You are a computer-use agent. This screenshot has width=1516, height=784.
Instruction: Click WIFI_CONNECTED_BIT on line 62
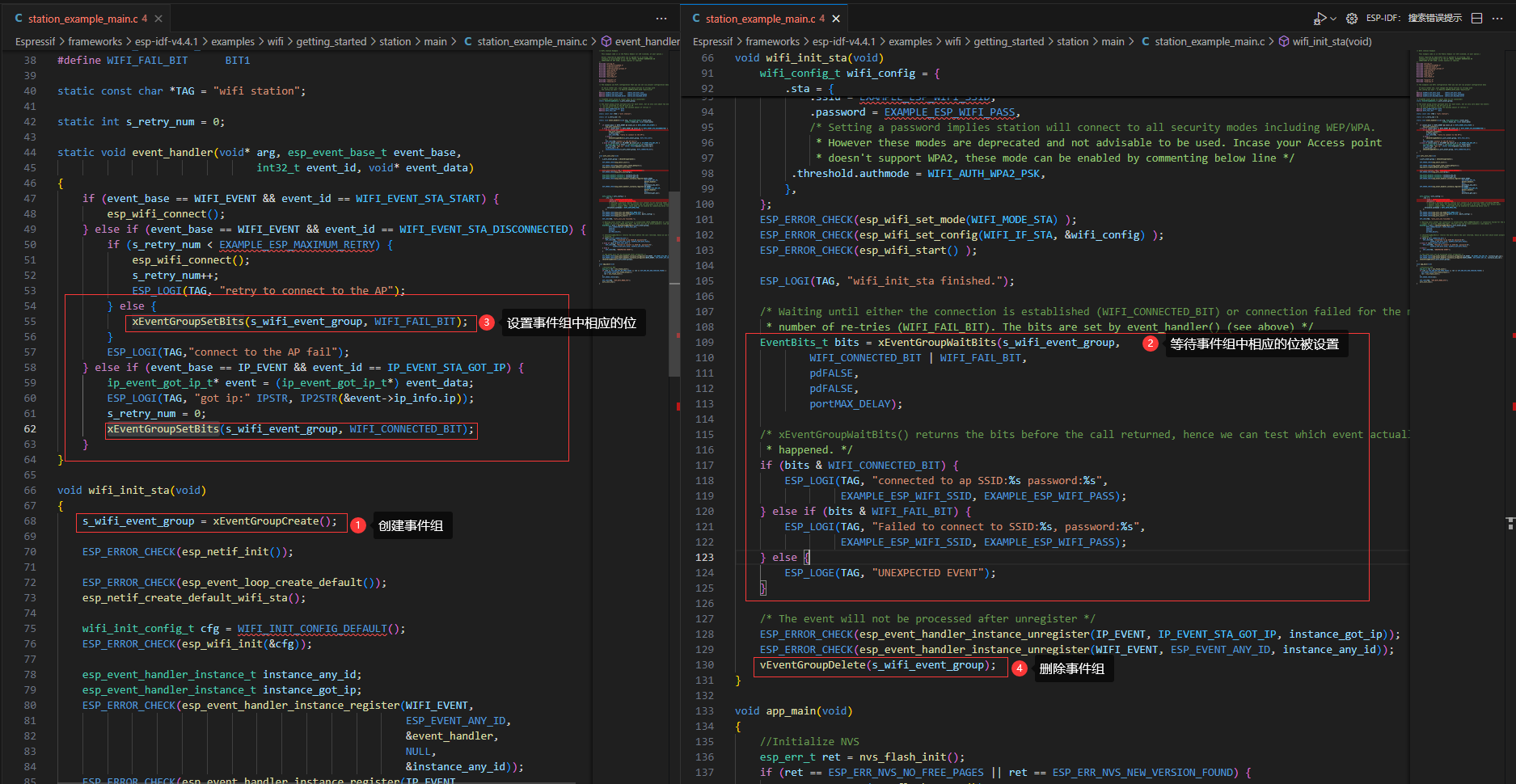pos(406,429)
